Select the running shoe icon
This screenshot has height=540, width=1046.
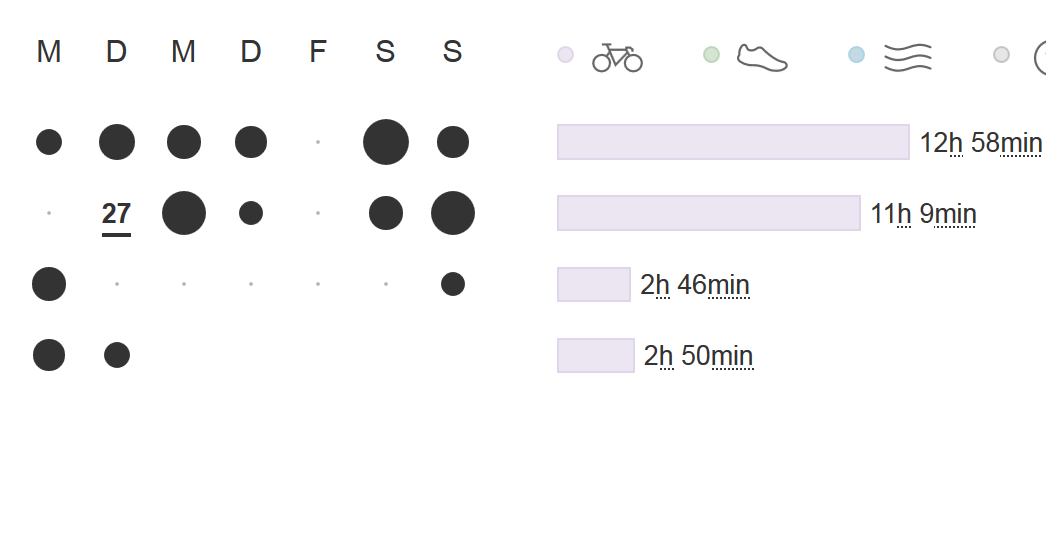click(x=762, y=57)
